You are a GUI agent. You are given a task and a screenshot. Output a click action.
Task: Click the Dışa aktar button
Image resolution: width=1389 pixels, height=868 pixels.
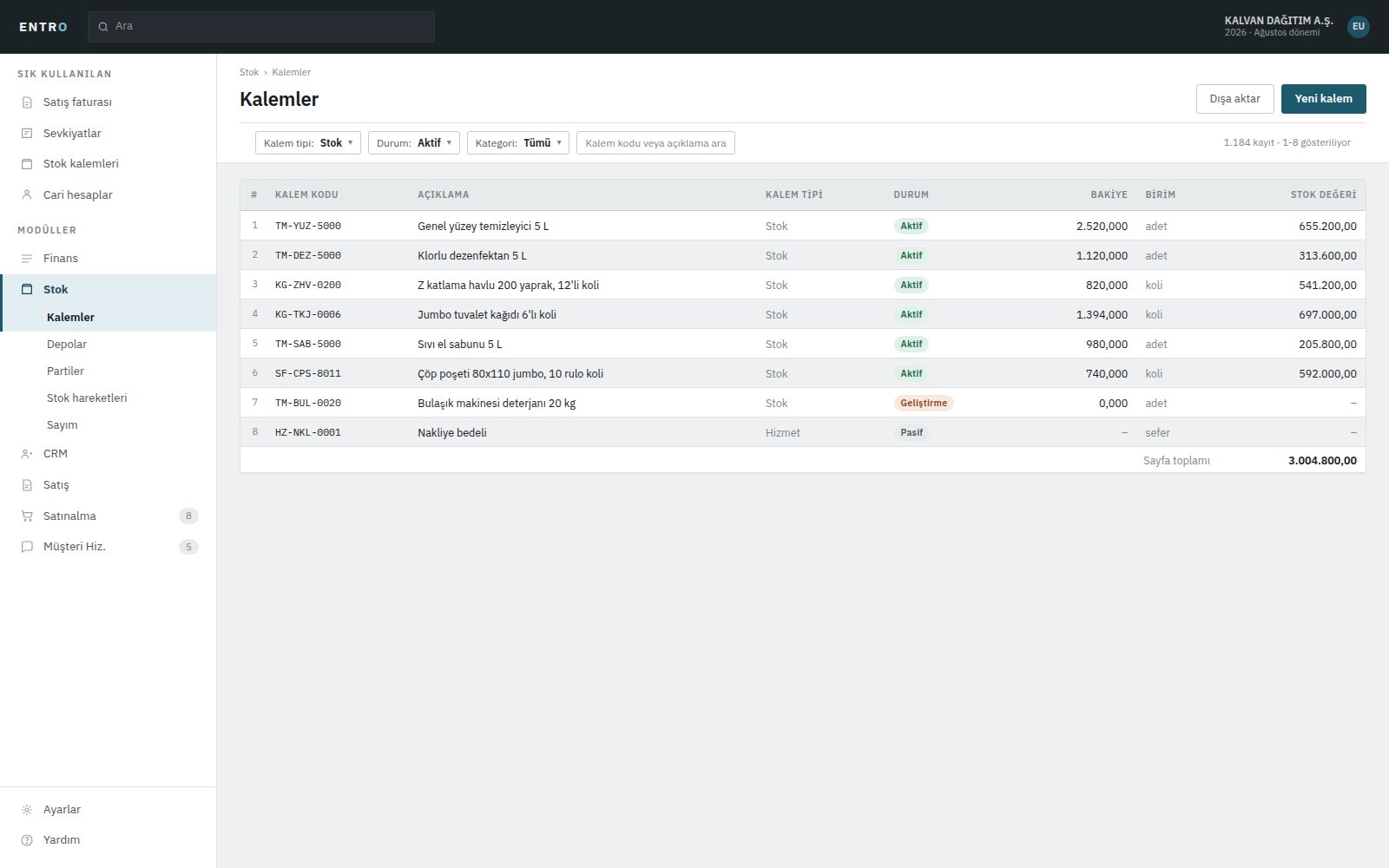click(x=1235, y=99)
